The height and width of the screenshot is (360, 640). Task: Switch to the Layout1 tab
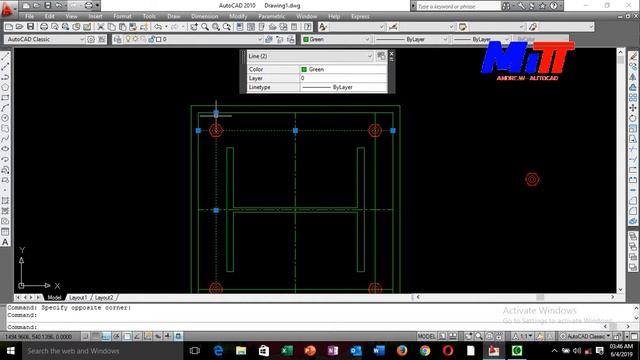coord(78,298)
